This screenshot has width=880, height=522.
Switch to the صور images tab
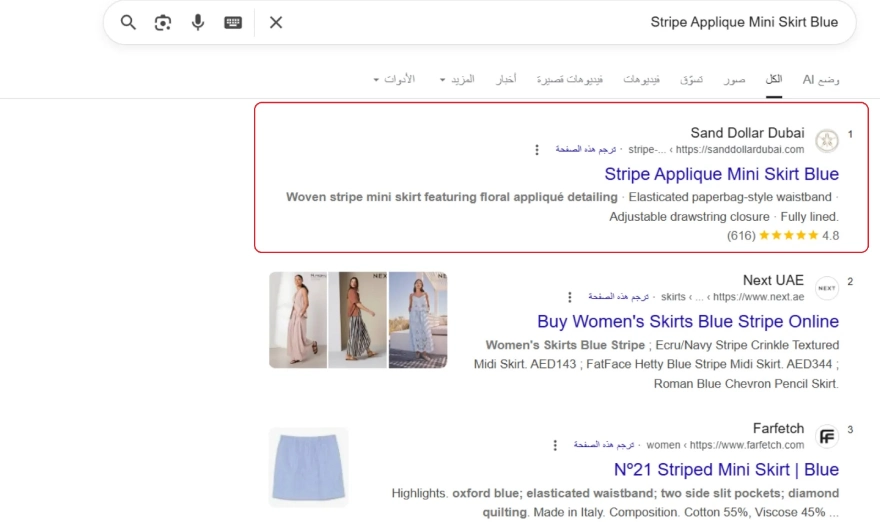pos(734,80)
